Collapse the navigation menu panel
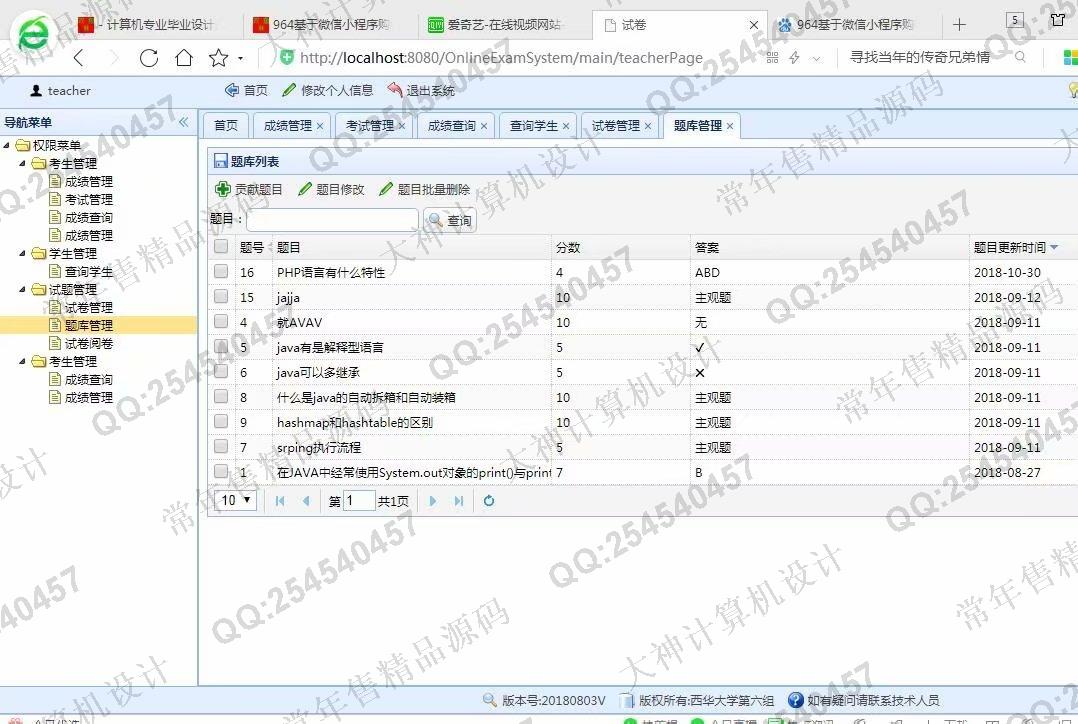 click(183, 122)
